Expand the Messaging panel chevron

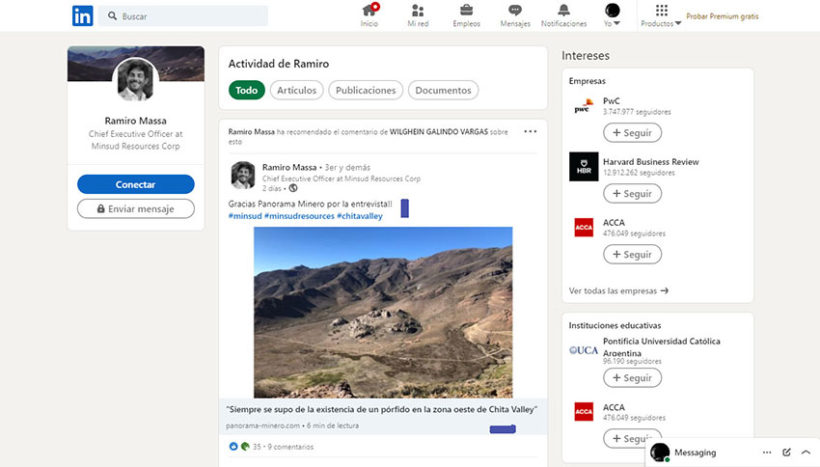tap(806, 452)
